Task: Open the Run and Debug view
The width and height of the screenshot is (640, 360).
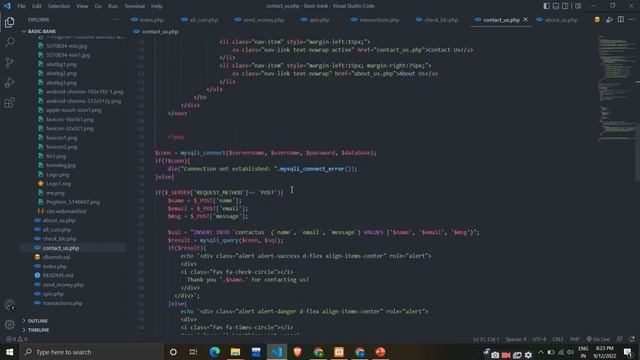Action: [x=10, y=82]
